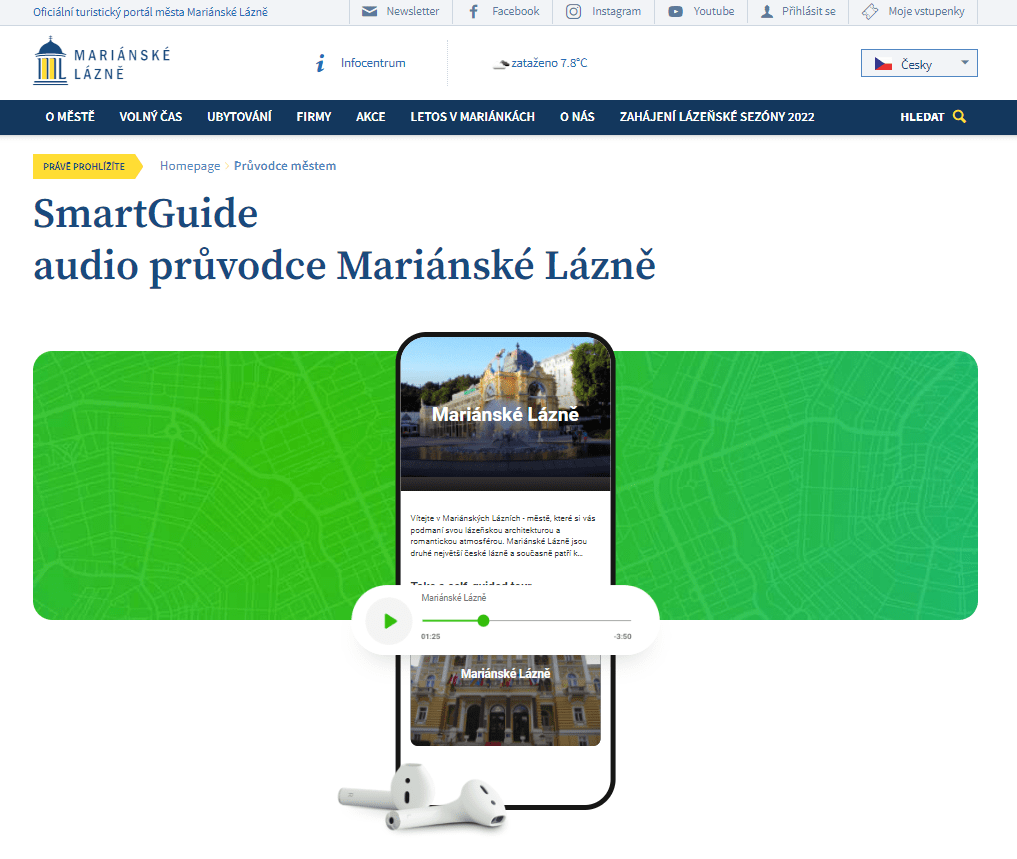Select the UBYTOVÁNÍ menu item

(x=239, y=117)
